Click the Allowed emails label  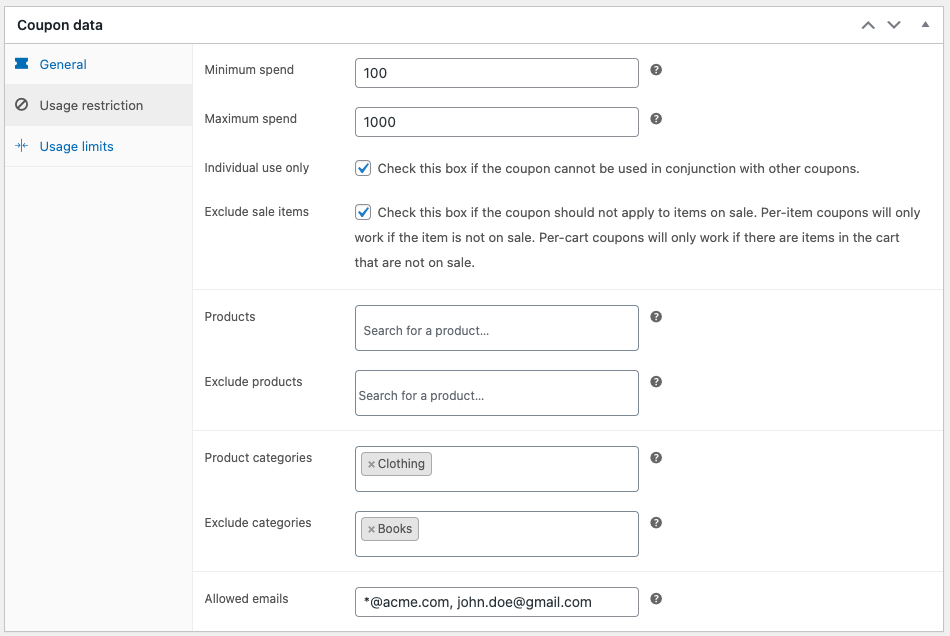tap(246, 598)
